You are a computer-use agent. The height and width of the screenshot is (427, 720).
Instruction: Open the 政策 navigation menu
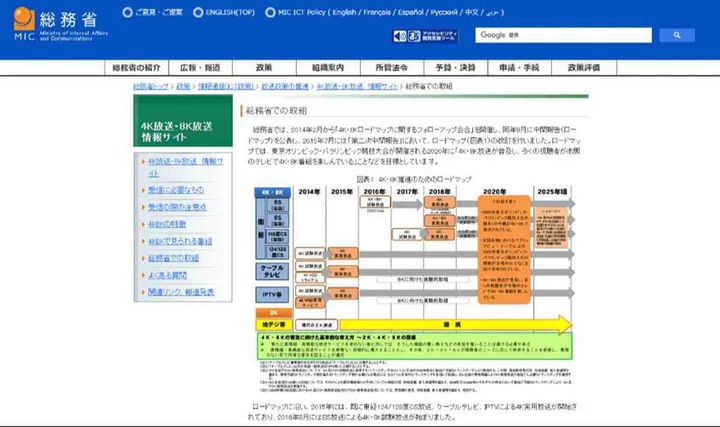tap(264, 68)
